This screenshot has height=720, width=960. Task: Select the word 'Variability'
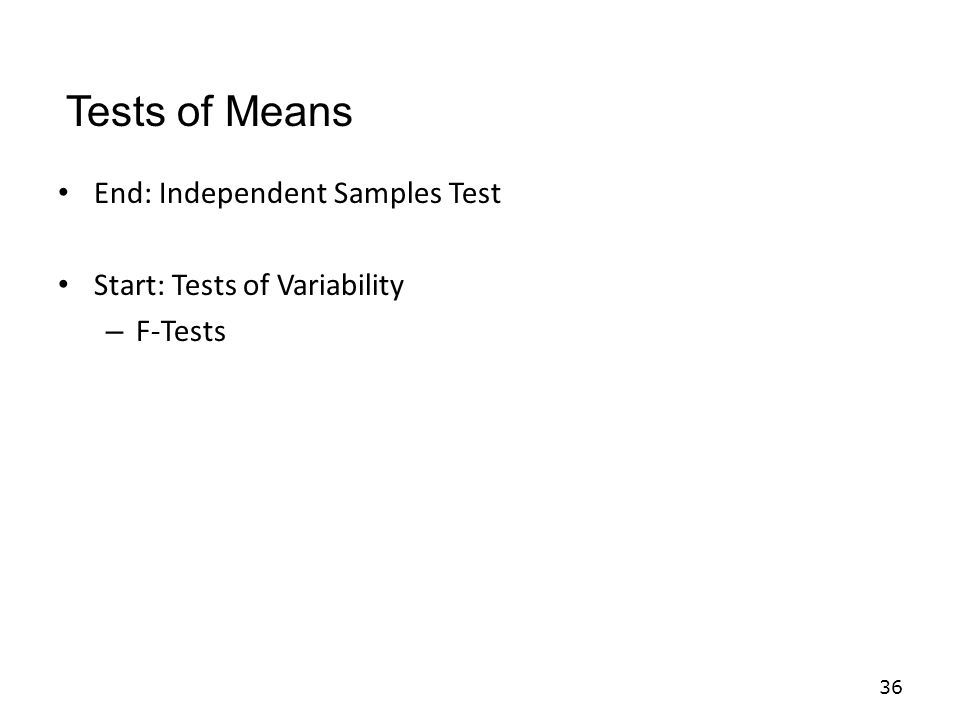point(340,287)
